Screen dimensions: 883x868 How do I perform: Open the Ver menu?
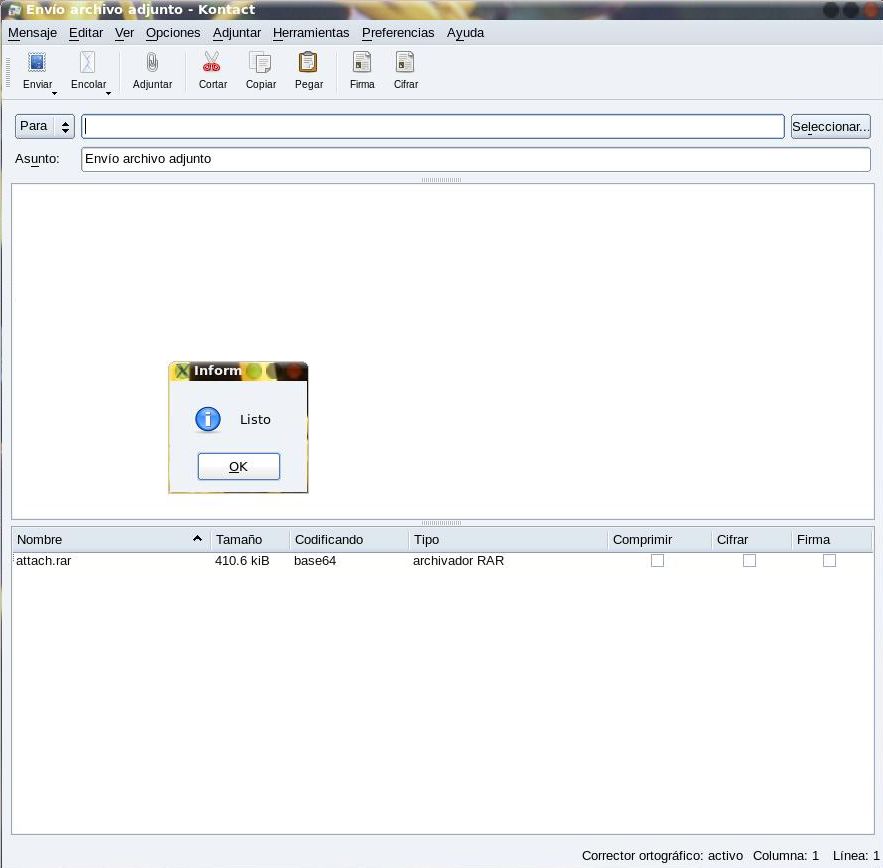(x=124, y=33)
